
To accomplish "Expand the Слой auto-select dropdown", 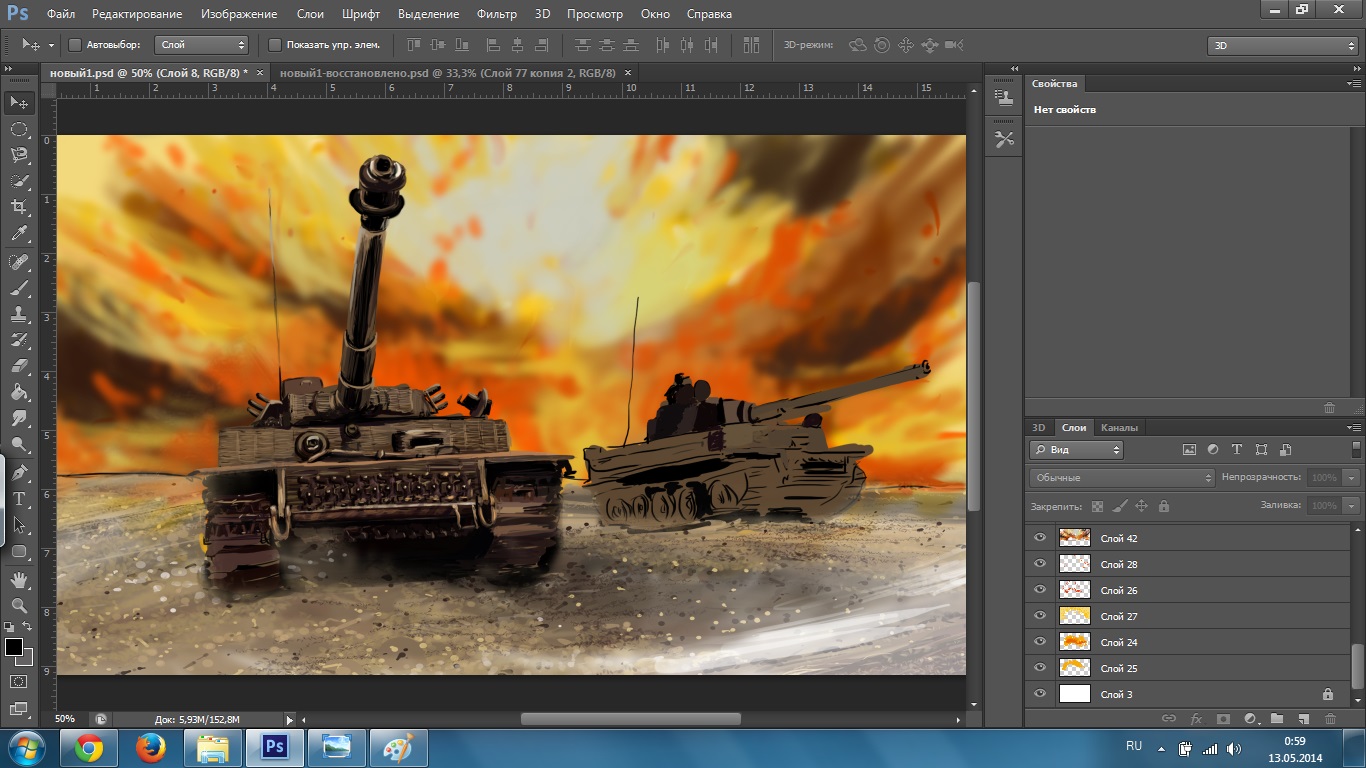I will pyautogui.click(x=202, y=45).
